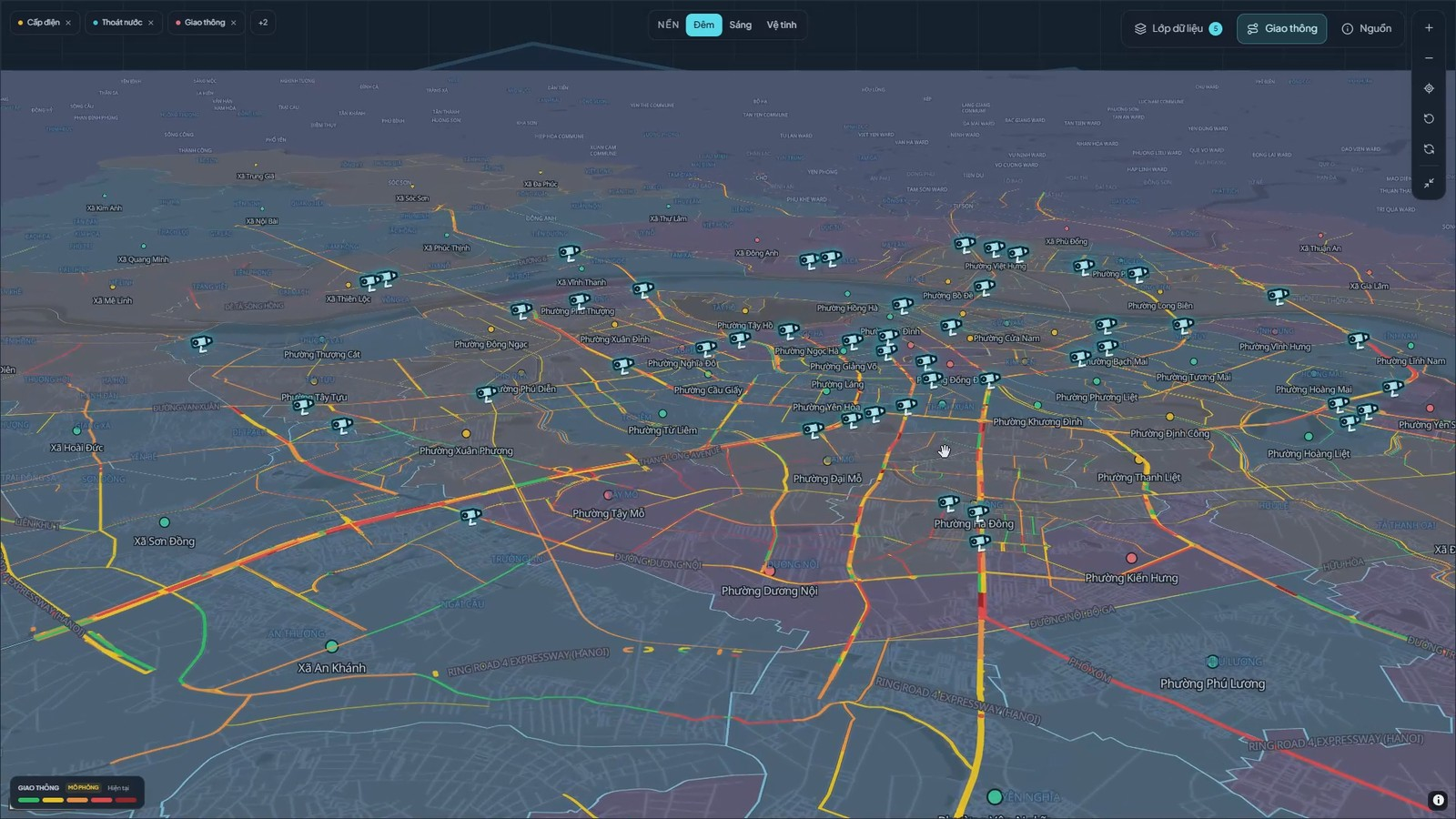Image resolution: width=1456 pixels, height=819 pixels.
Task: Click camera marker beside Phường Thượng Cát
Action: click(x=201, y=344)
